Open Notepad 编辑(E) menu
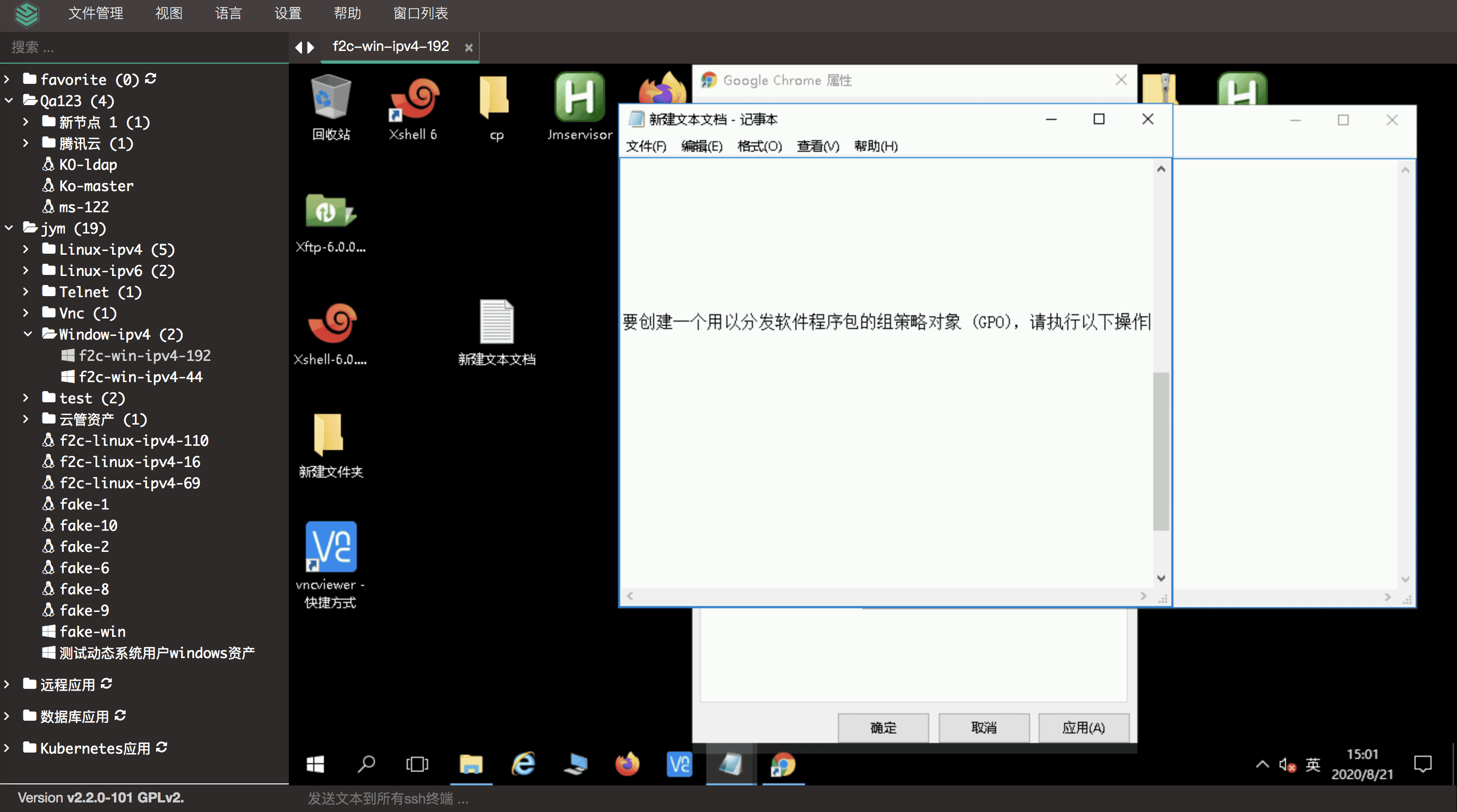Screen dimensions: 1457x812 click(702, 146)
